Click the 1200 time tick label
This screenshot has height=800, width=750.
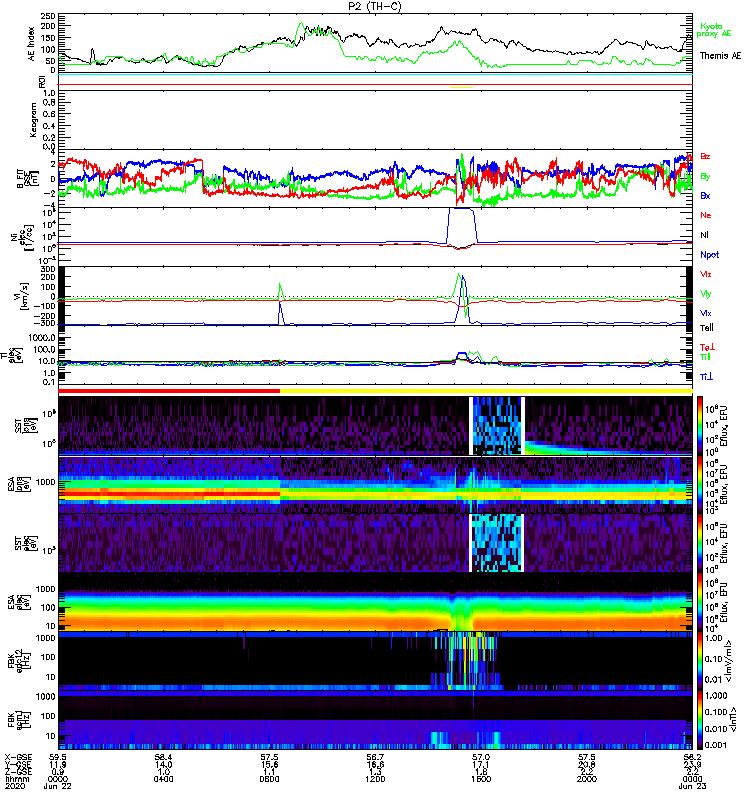(375, 779)
